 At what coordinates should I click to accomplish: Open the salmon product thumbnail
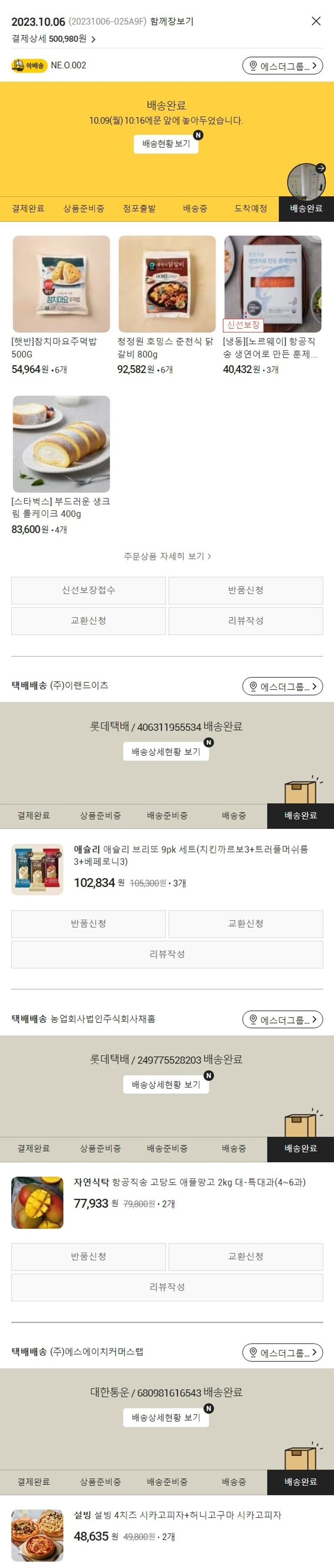coord(273,284)
